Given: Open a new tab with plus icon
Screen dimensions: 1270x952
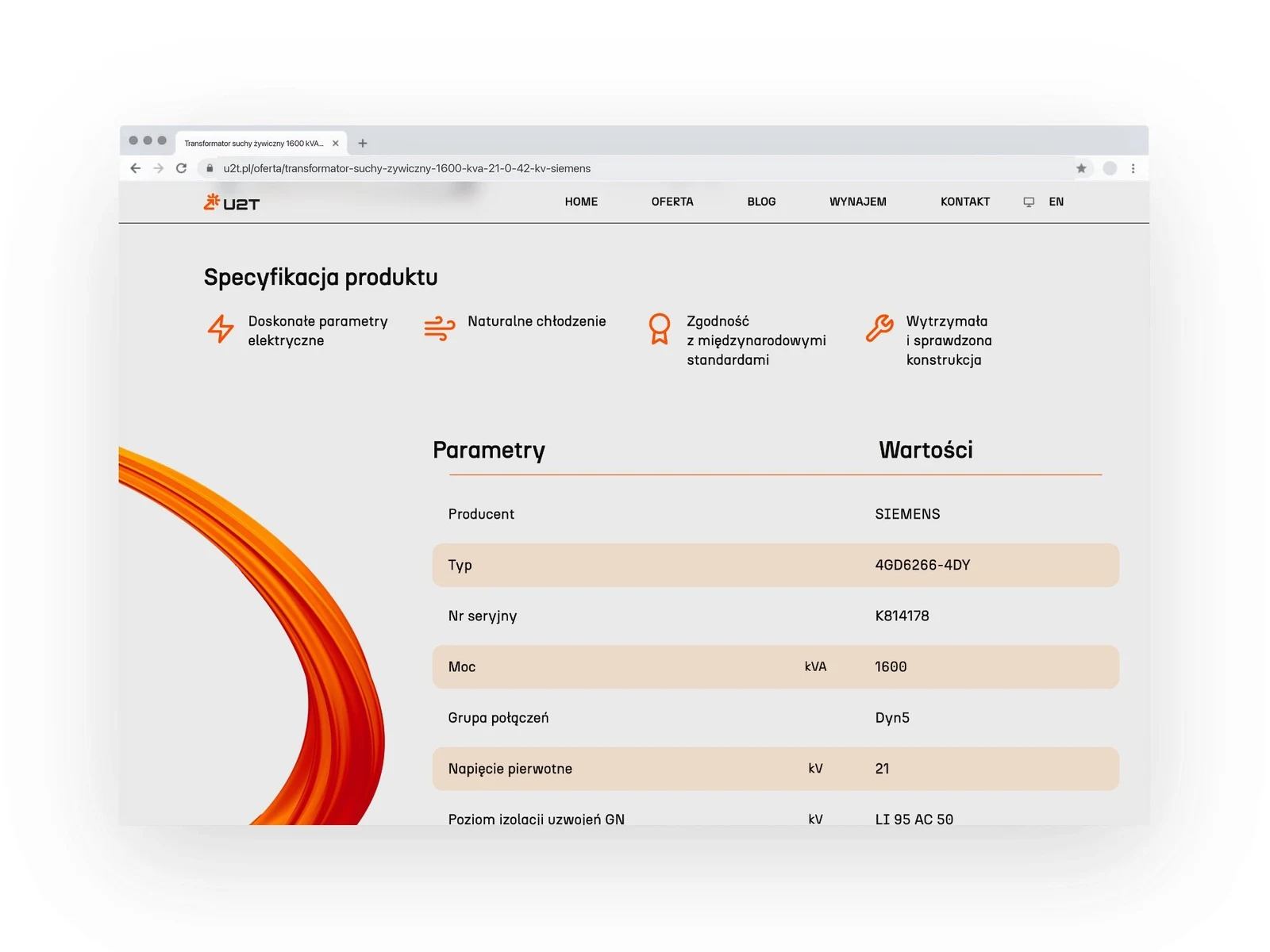Looking at the screenshot, I should [x=363, y=144].
